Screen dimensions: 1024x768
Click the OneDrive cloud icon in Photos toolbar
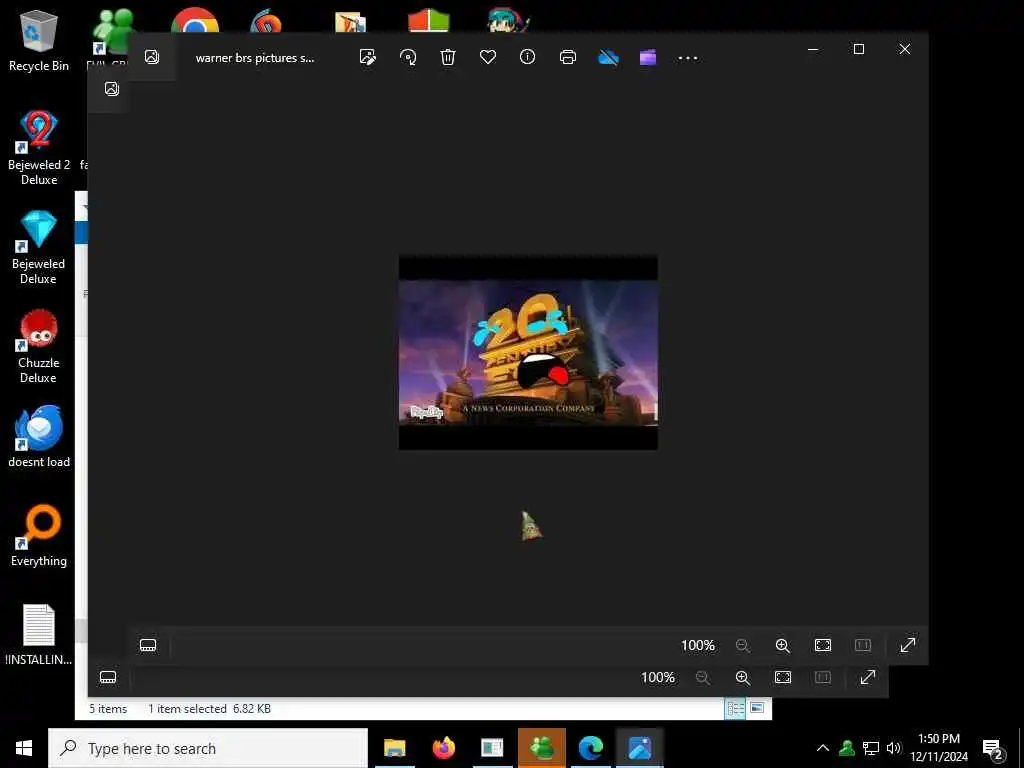coord(608,57)
